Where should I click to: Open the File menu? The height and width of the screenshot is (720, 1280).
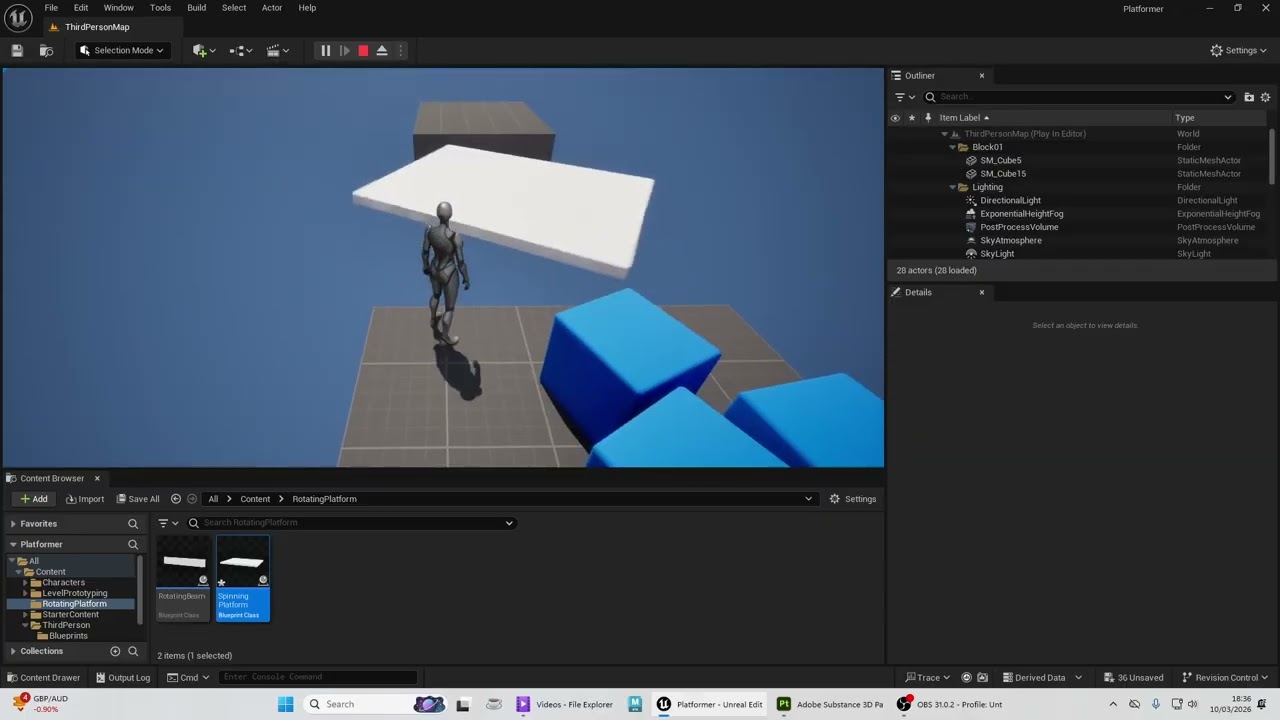pyautogui.click(x=51, y=8)
